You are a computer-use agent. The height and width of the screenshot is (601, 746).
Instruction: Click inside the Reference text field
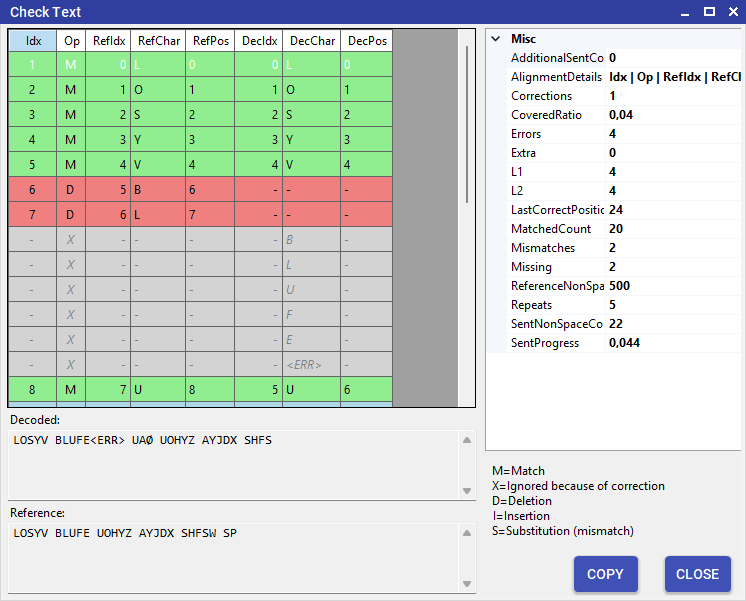pyautogui.click(x=233, y=558)
